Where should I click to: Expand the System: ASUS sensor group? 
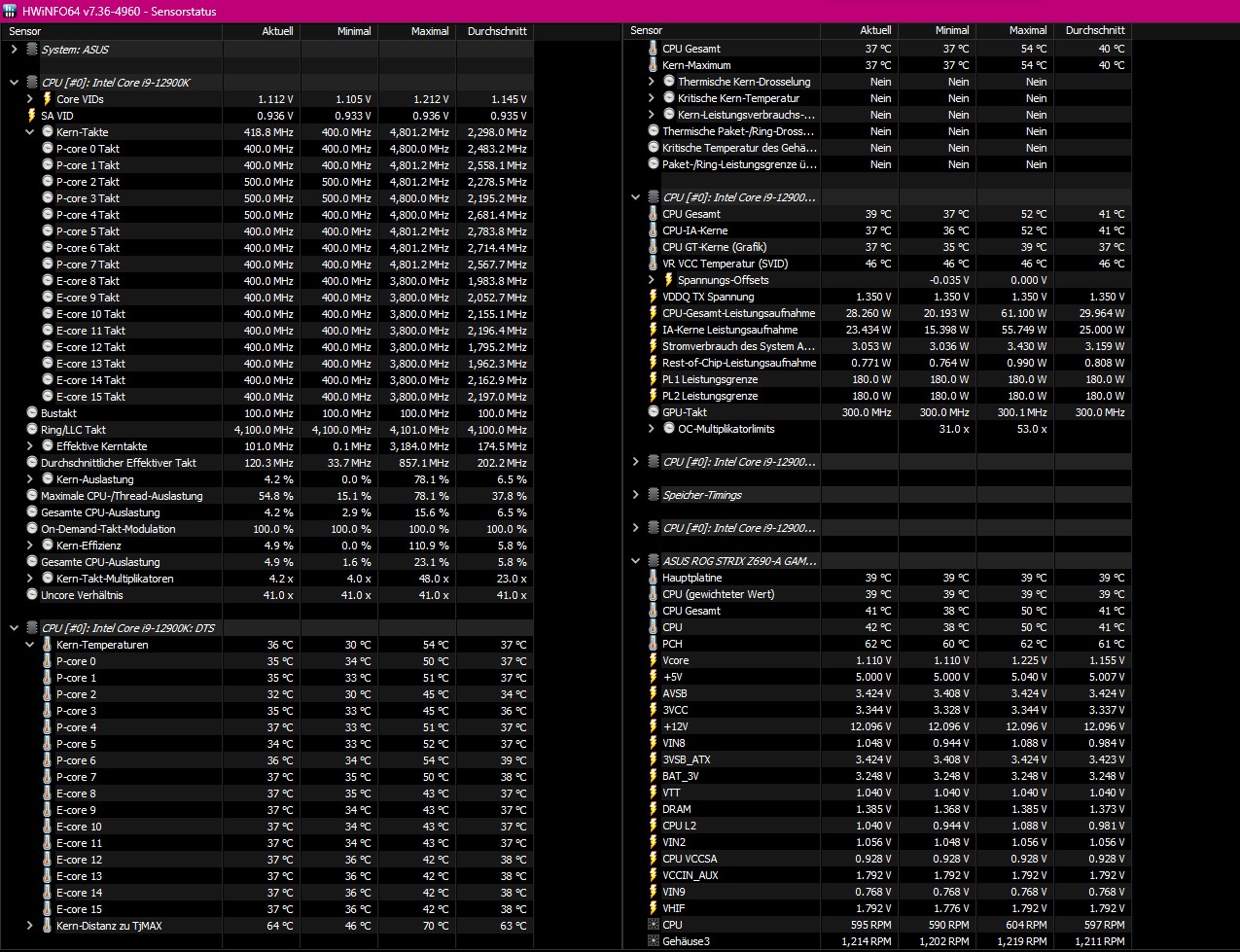pos(14,50)
